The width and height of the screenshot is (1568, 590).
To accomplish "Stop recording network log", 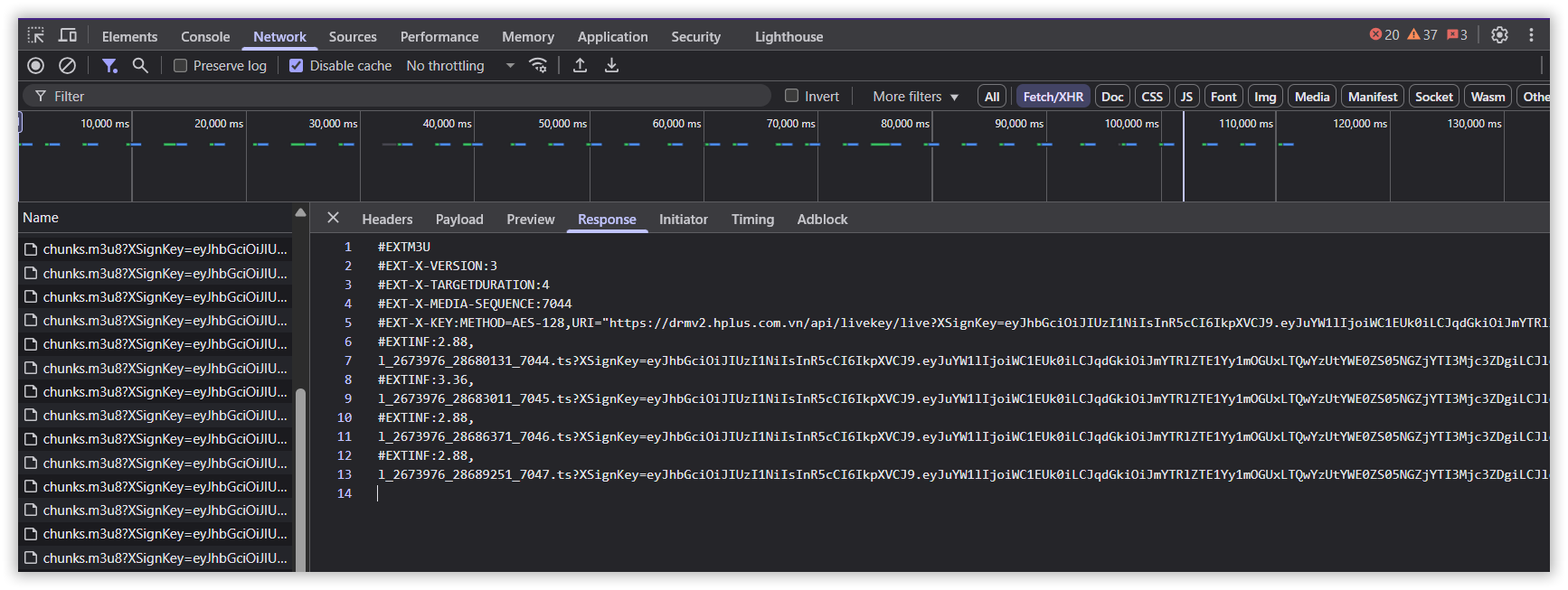I will pos(36,65).
